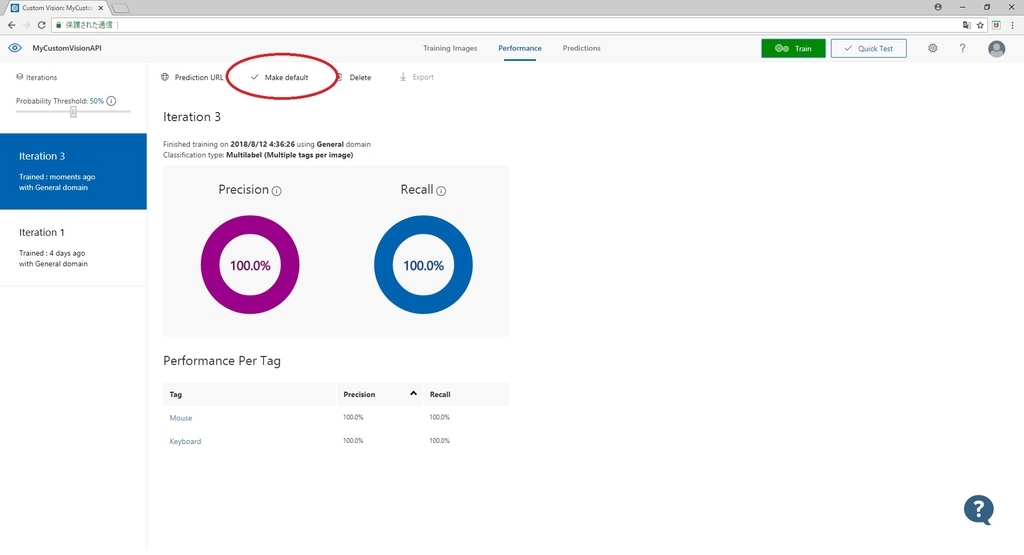1024x555 pixels.
Task: Open Chrome menu three dots
Action: coord(1012,25)
